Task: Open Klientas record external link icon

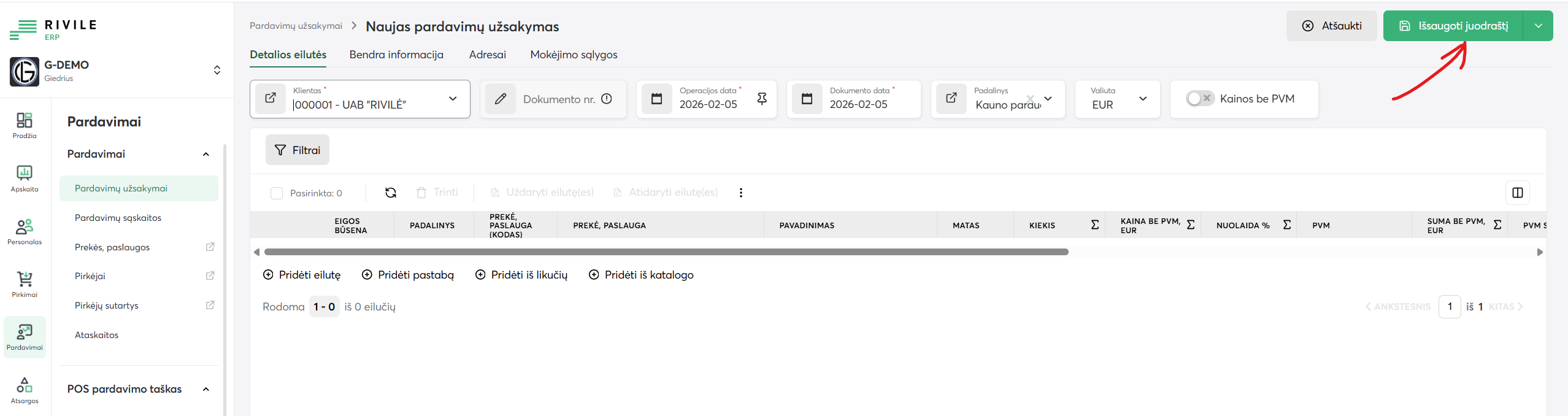Action: click(x=271, y=99)
